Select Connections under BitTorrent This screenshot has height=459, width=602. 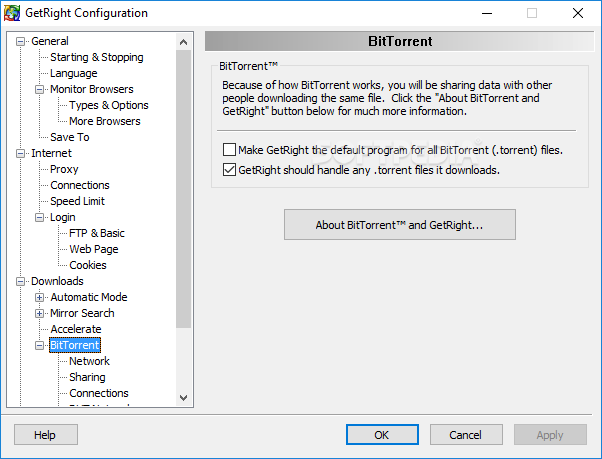[99, 393]
